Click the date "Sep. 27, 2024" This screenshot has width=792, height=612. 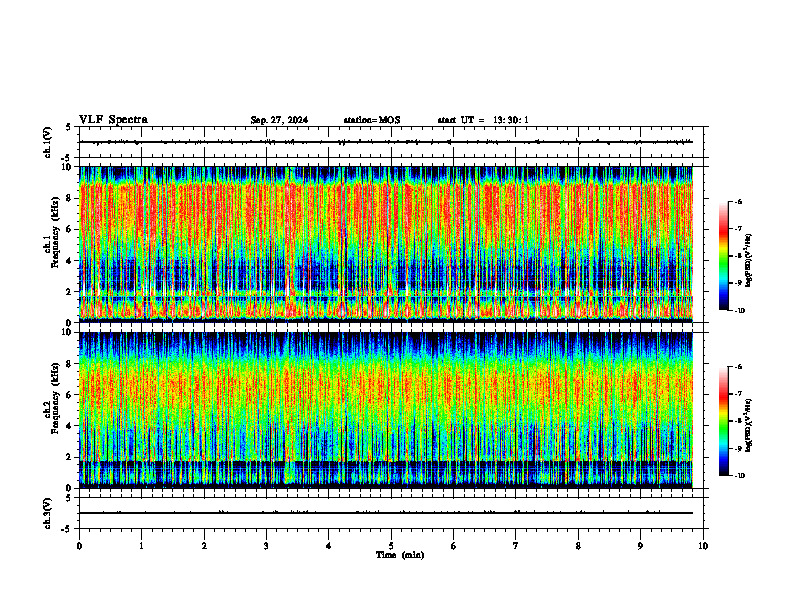point(279,120)
